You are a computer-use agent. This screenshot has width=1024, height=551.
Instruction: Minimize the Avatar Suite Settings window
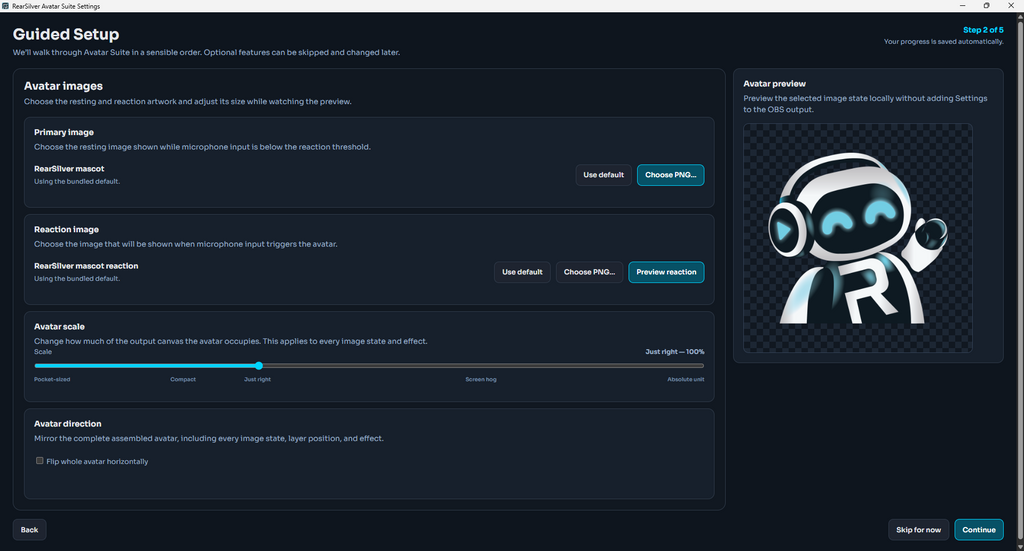pos(962,6)
